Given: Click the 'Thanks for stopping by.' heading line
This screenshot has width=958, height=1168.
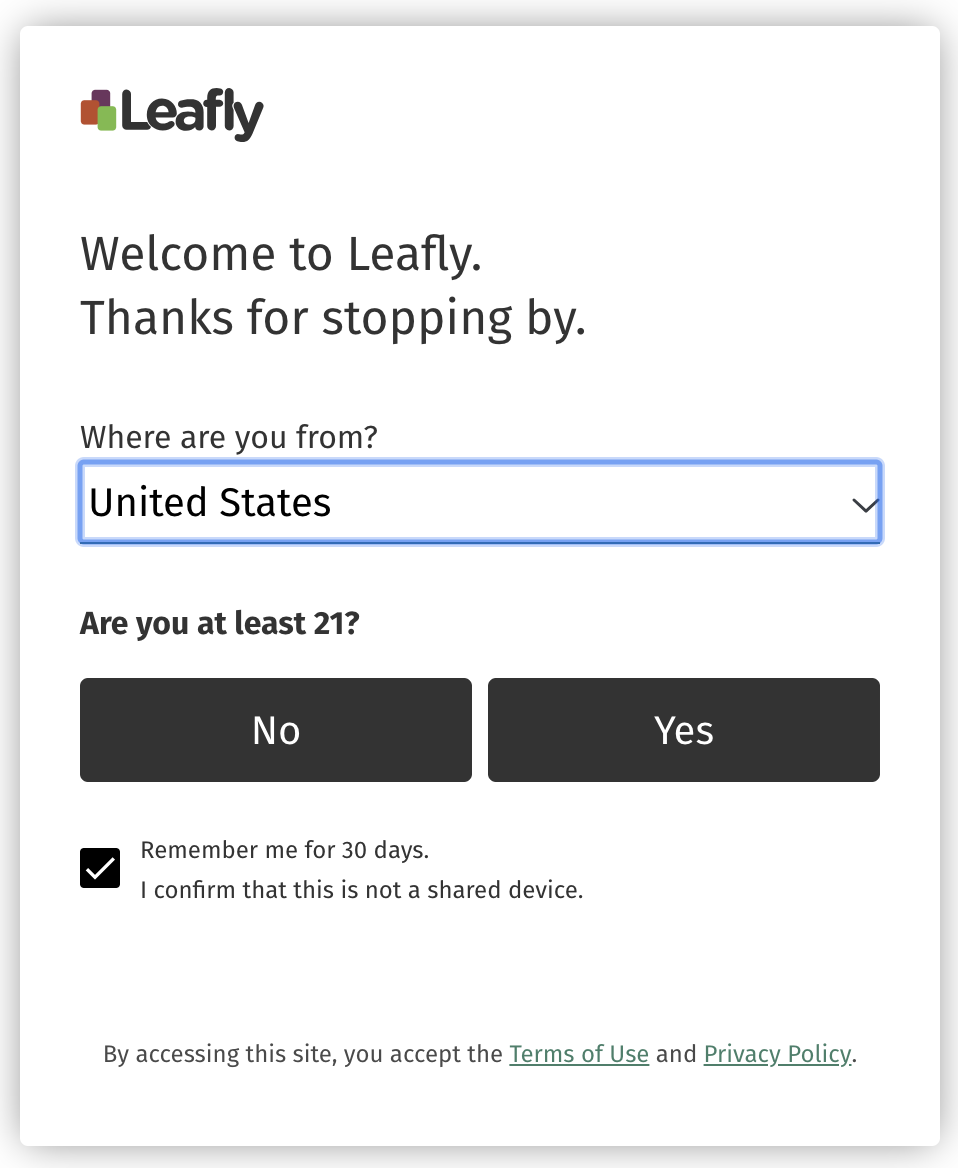Looking at the screenshot, I should coord(333,318).
